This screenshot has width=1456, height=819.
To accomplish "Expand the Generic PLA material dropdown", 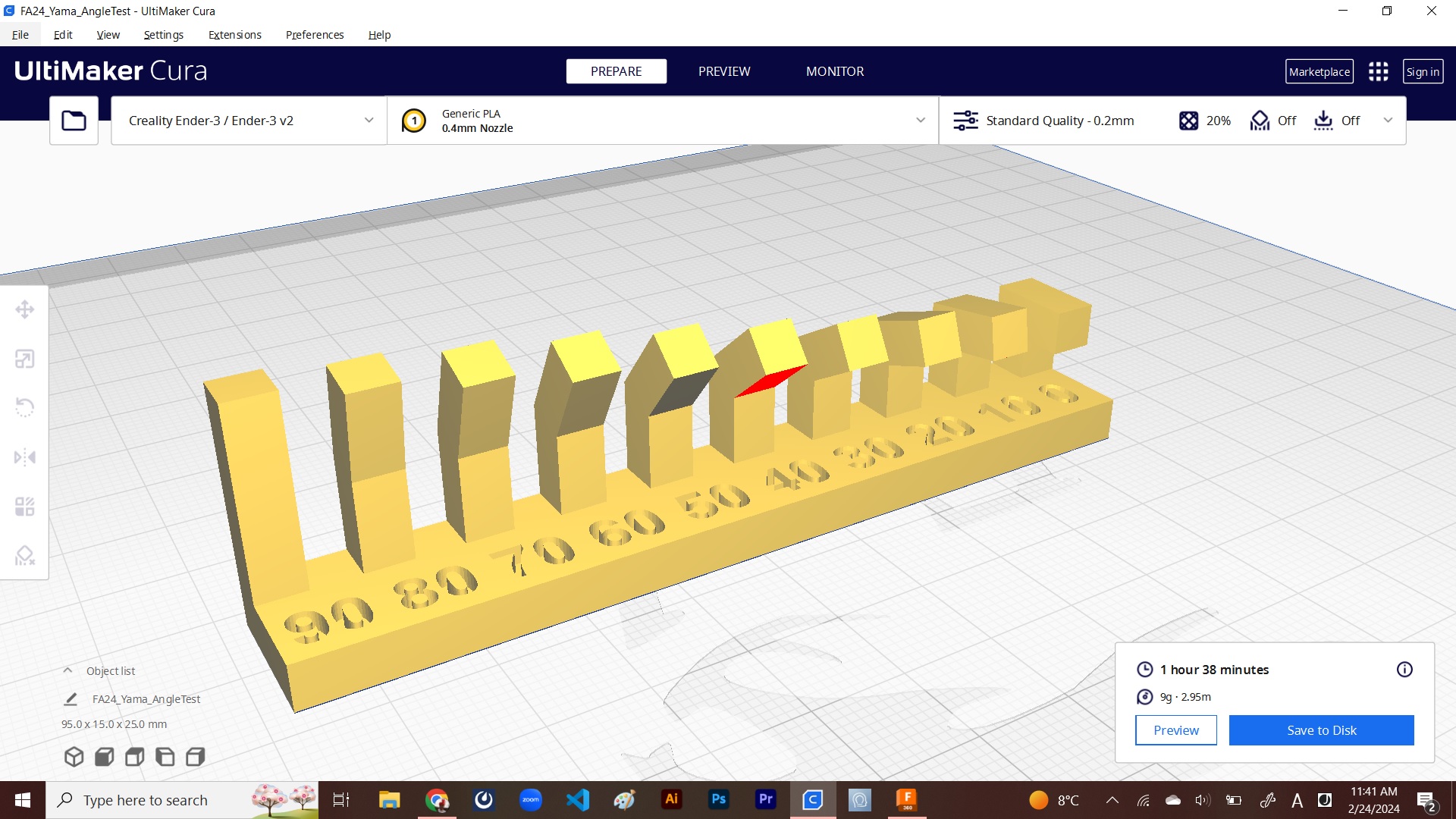I will (x=920, y=121).
